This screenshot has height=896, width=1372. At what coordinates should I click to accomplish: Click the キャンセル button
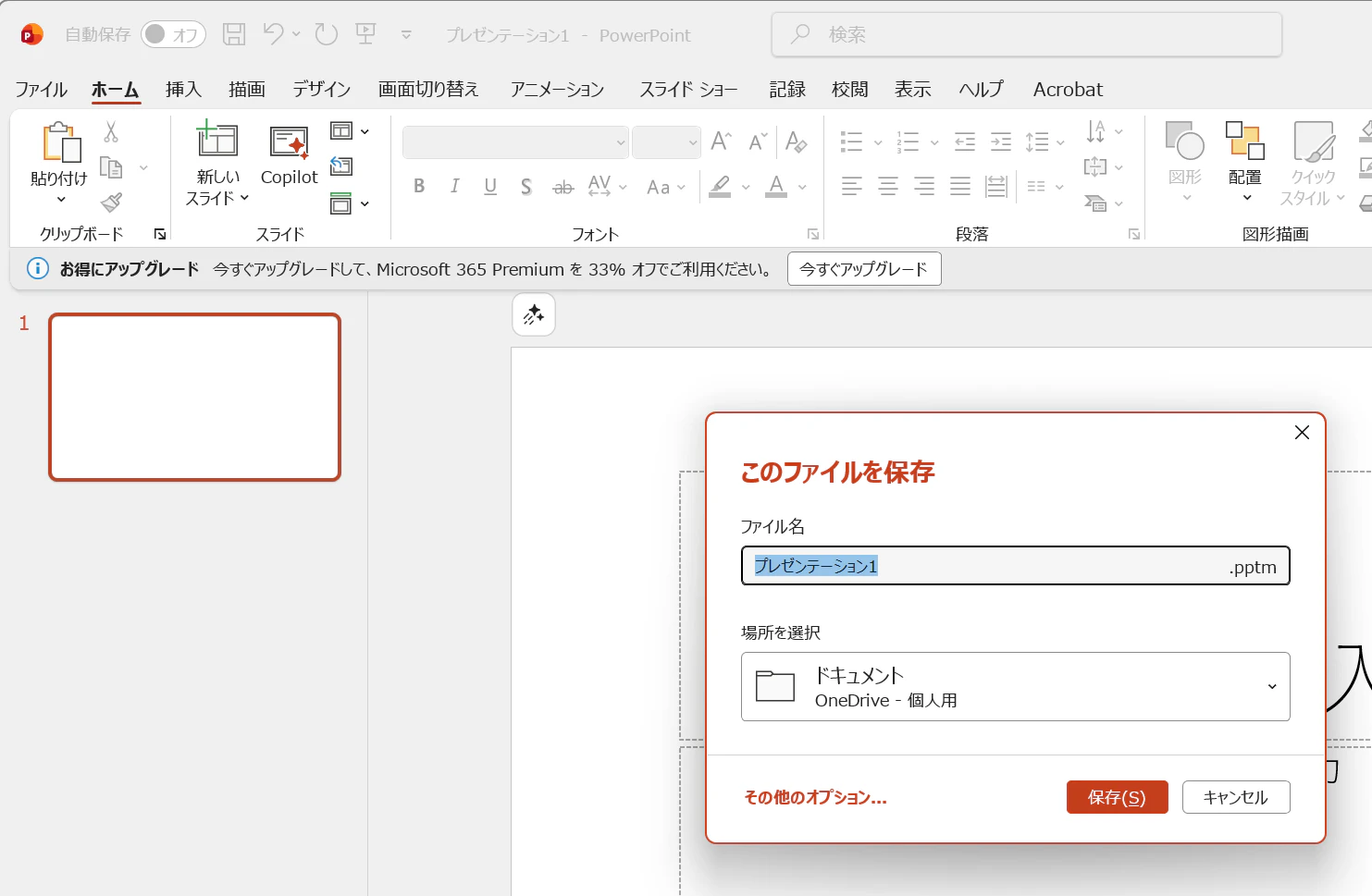(1236, 797)
